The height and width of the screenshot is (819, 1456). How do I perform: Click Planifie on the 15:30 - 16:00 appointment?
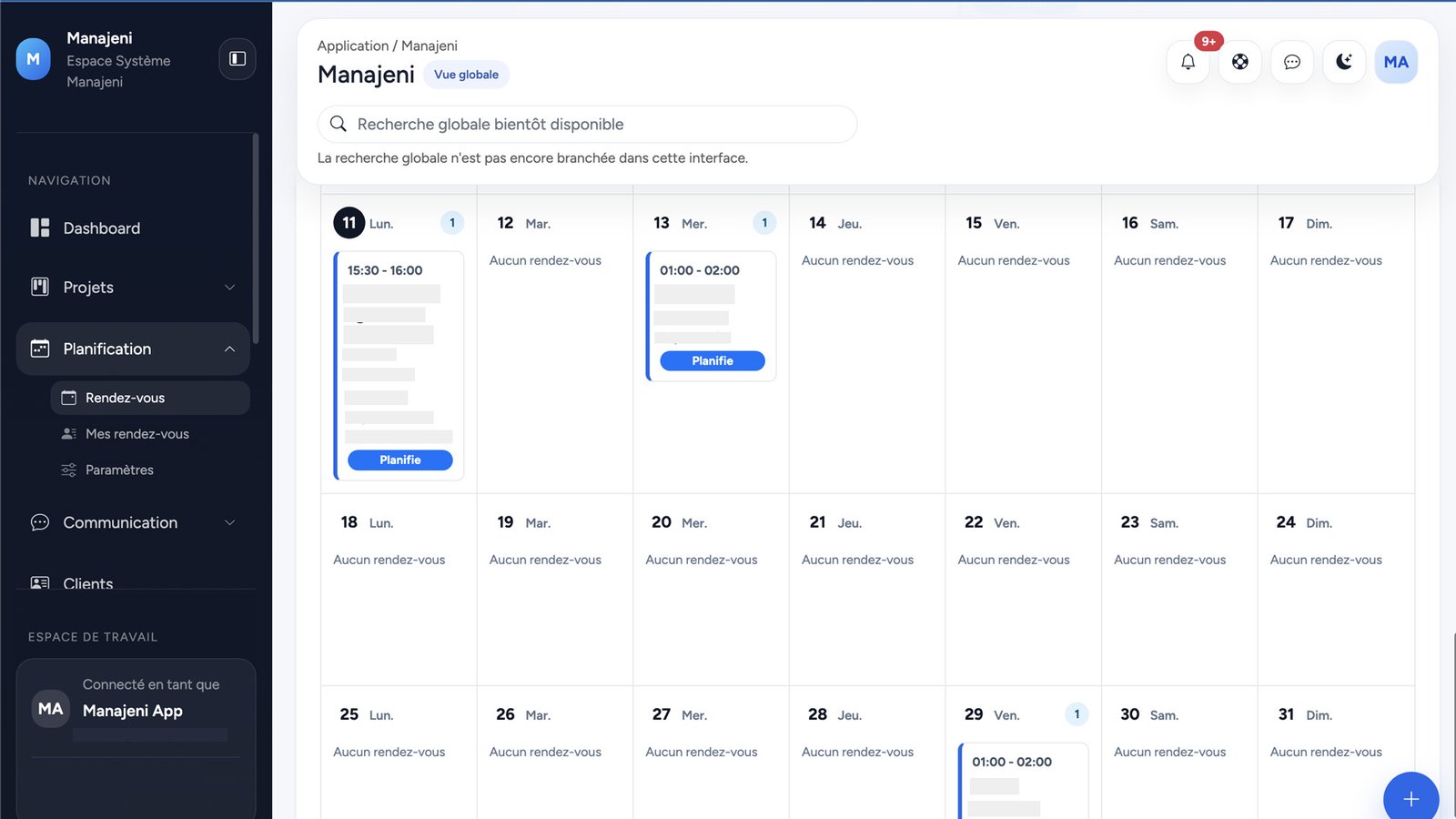(x=400, y=460)
